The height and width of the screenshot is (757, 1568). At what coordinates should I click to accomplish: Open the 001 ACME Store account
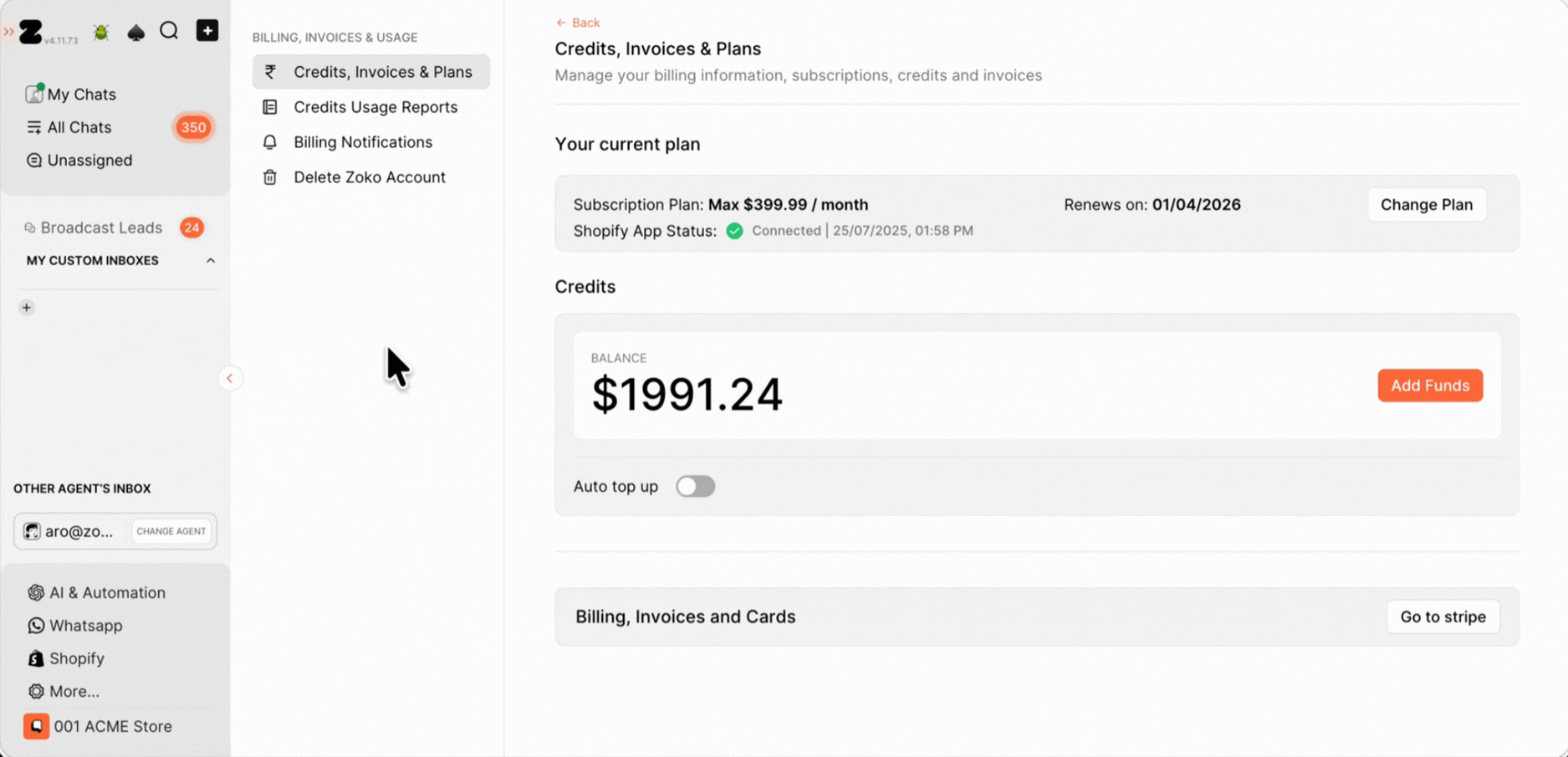[x=112, y=726]
